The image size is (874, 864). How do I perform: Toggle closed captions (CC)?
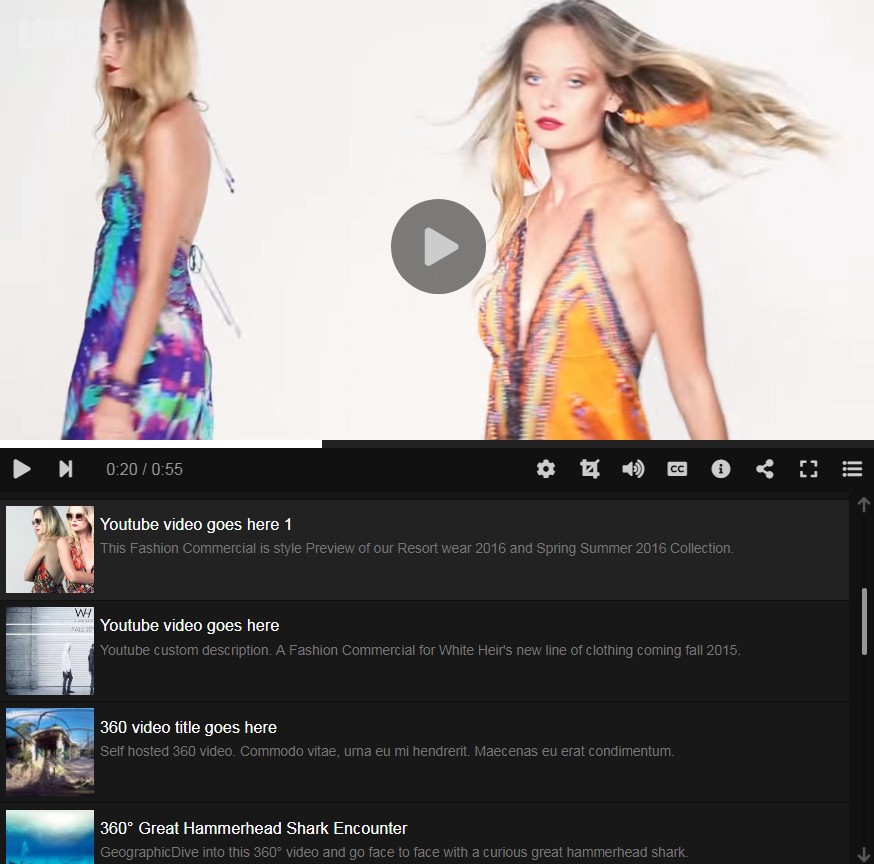[x=677, y=469]
